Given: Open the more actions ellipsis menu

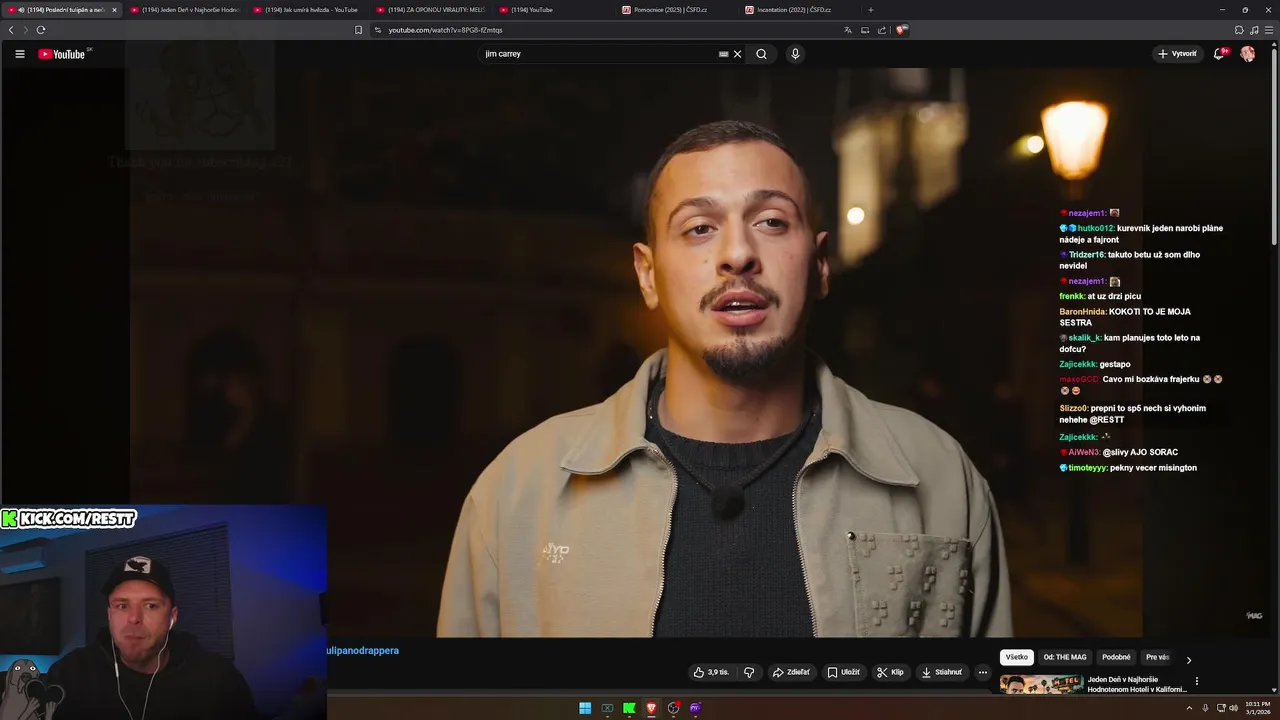Looking at the screenshot, I should point(983,672).
